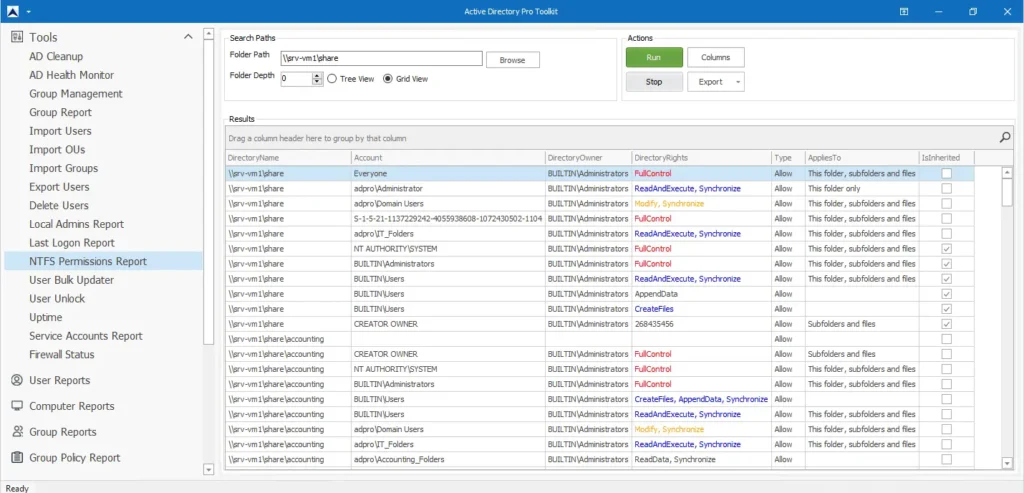The width and height of the screenshot is (1024, 493).
Task: Toggle IsInherited checkbox in the AppendData row
Action: 946,294
